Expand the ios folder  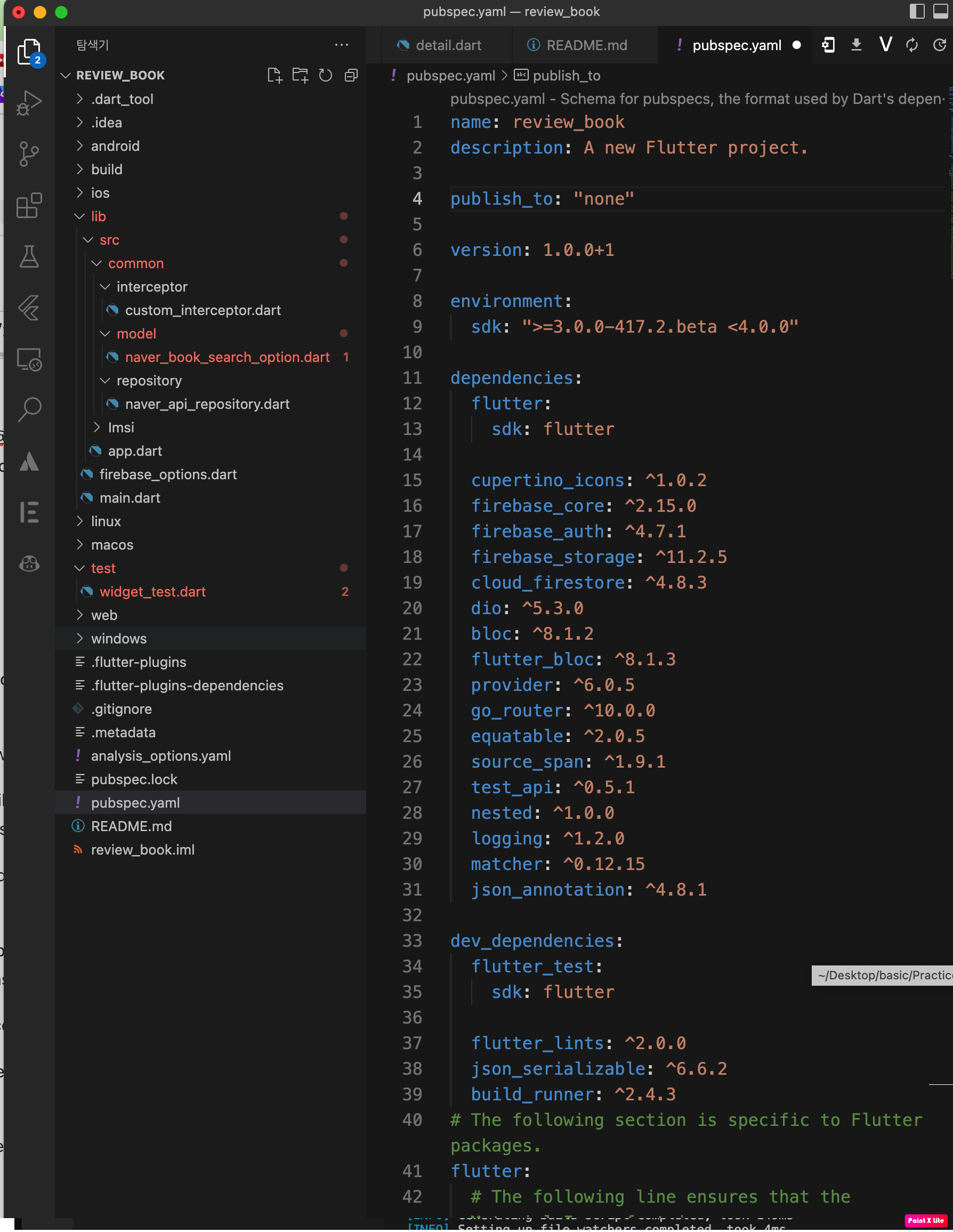tap(211, 193)
